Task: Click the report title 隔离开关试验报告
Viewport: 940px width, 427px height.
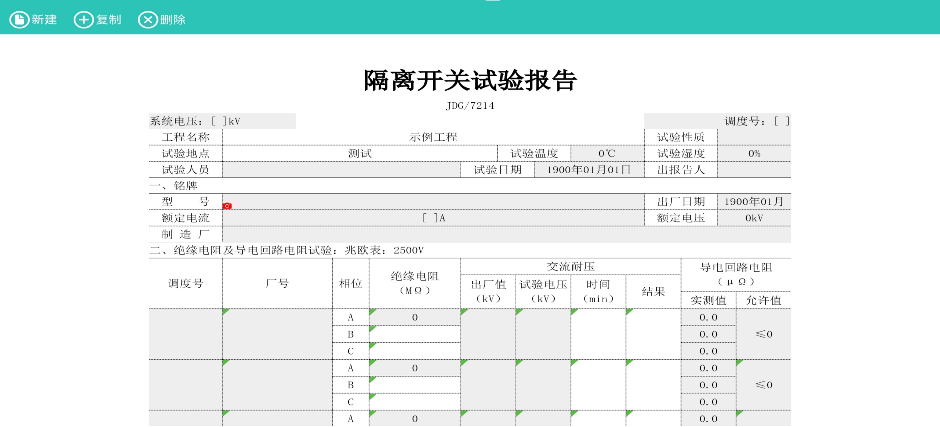Action: pos(470,81)
